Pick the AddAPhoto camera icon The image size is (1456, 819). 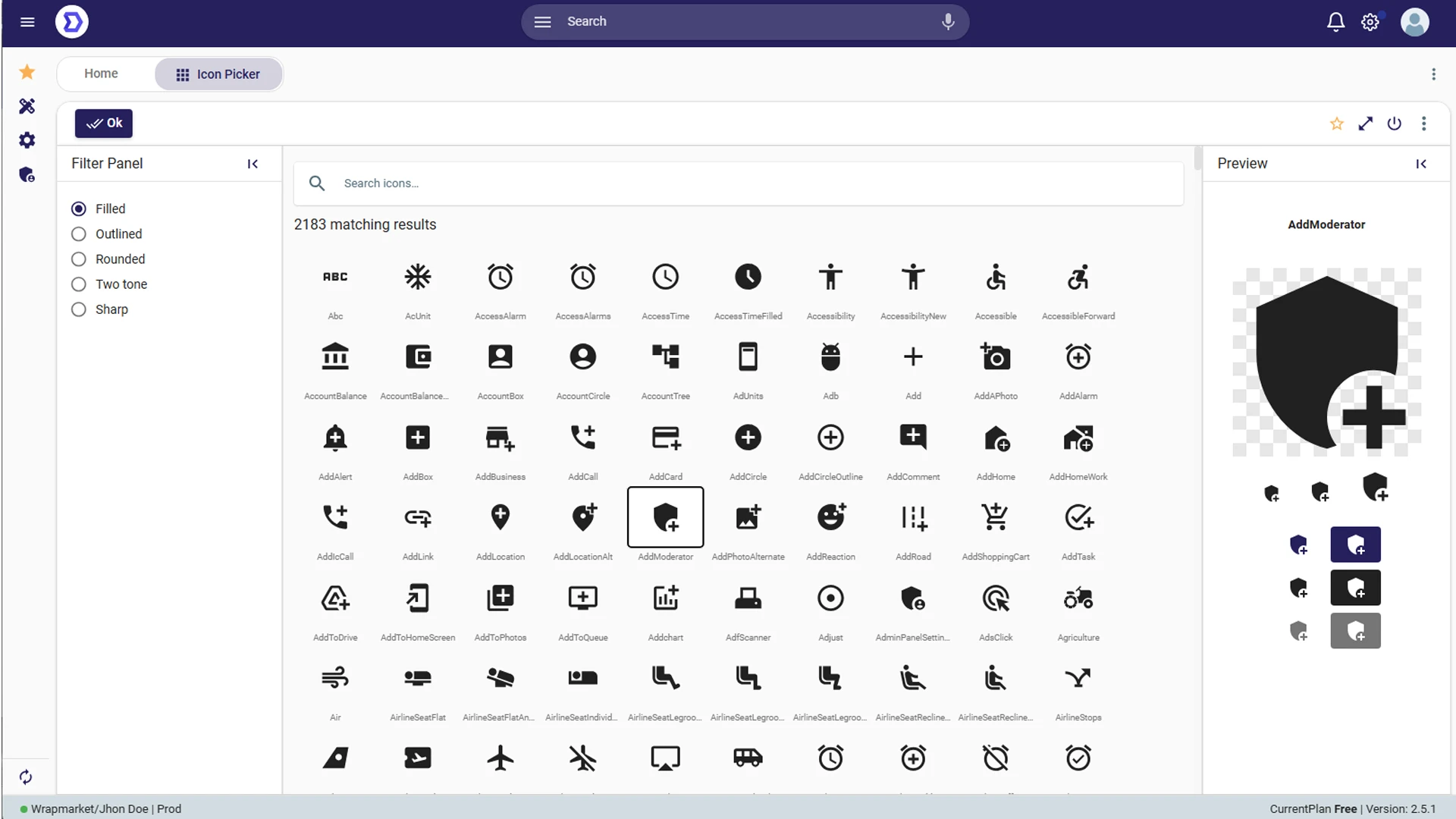[x=996, y=356]
